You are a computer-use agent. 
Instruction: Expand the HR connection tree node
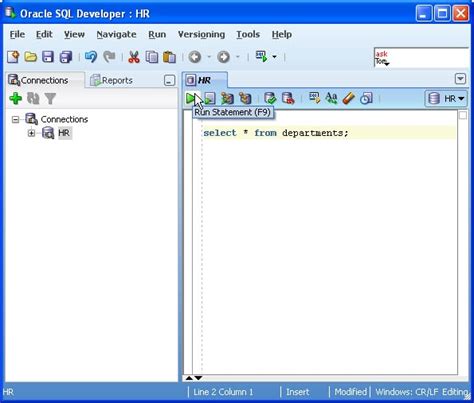31,133
